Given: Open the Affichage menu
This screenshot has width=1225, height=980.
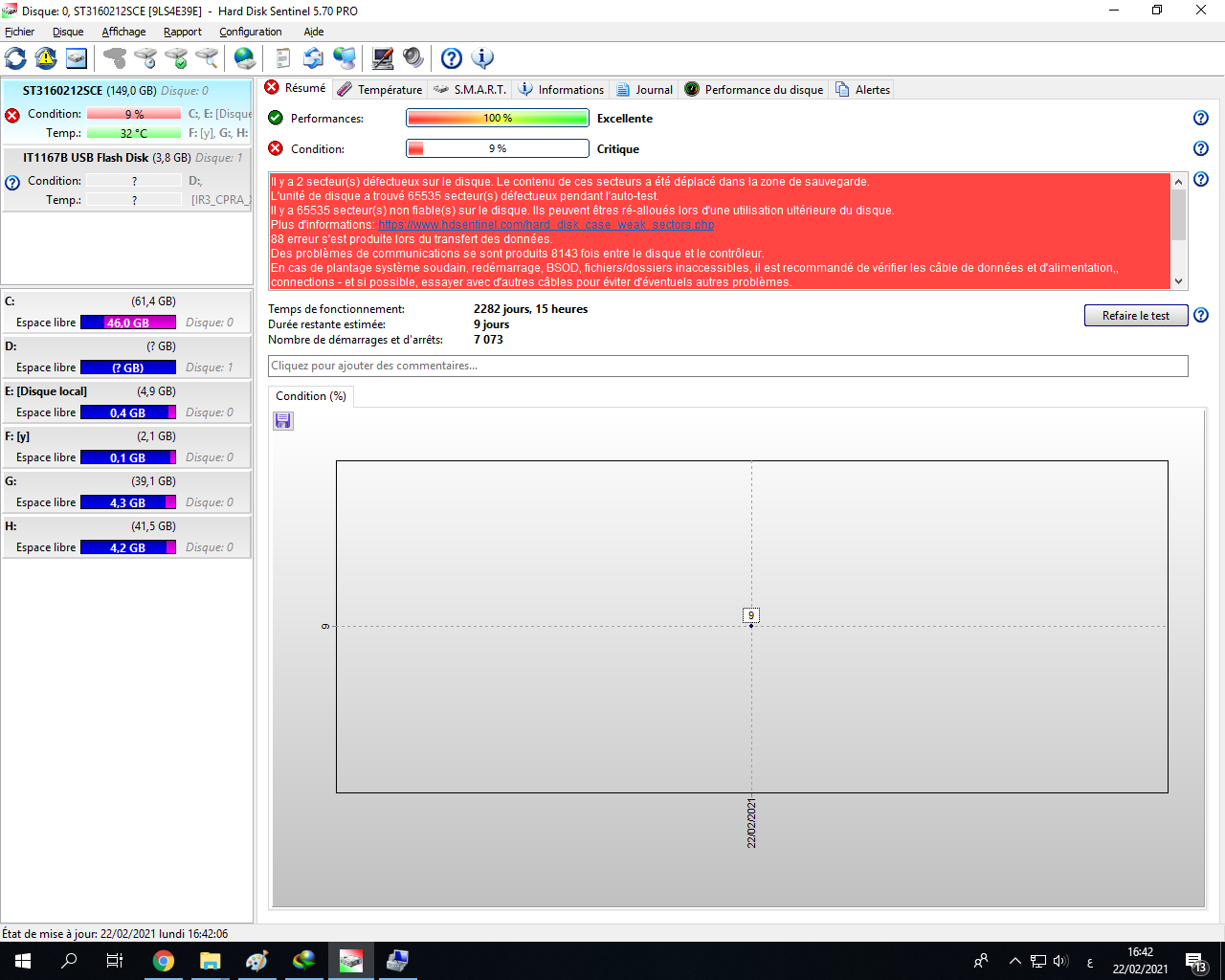Looking at the screenshot, I should coord(123,32).
